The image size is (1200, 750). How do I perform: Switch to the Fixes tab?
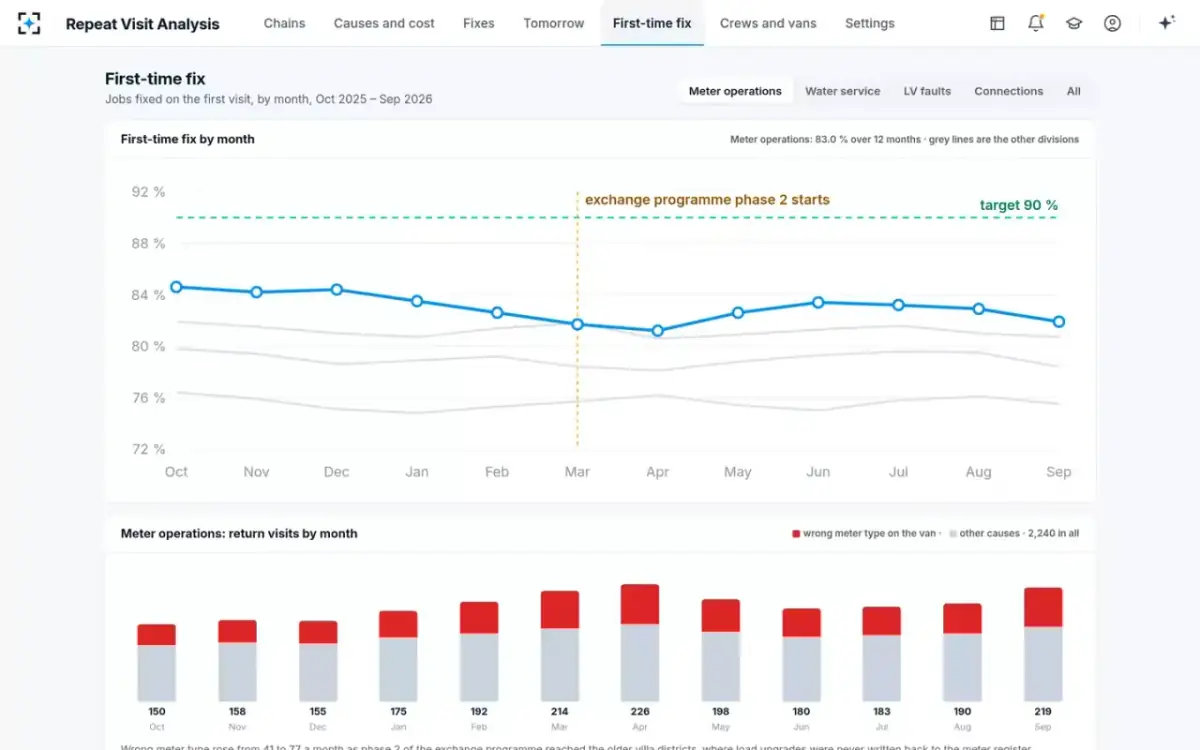click(479, 23)
